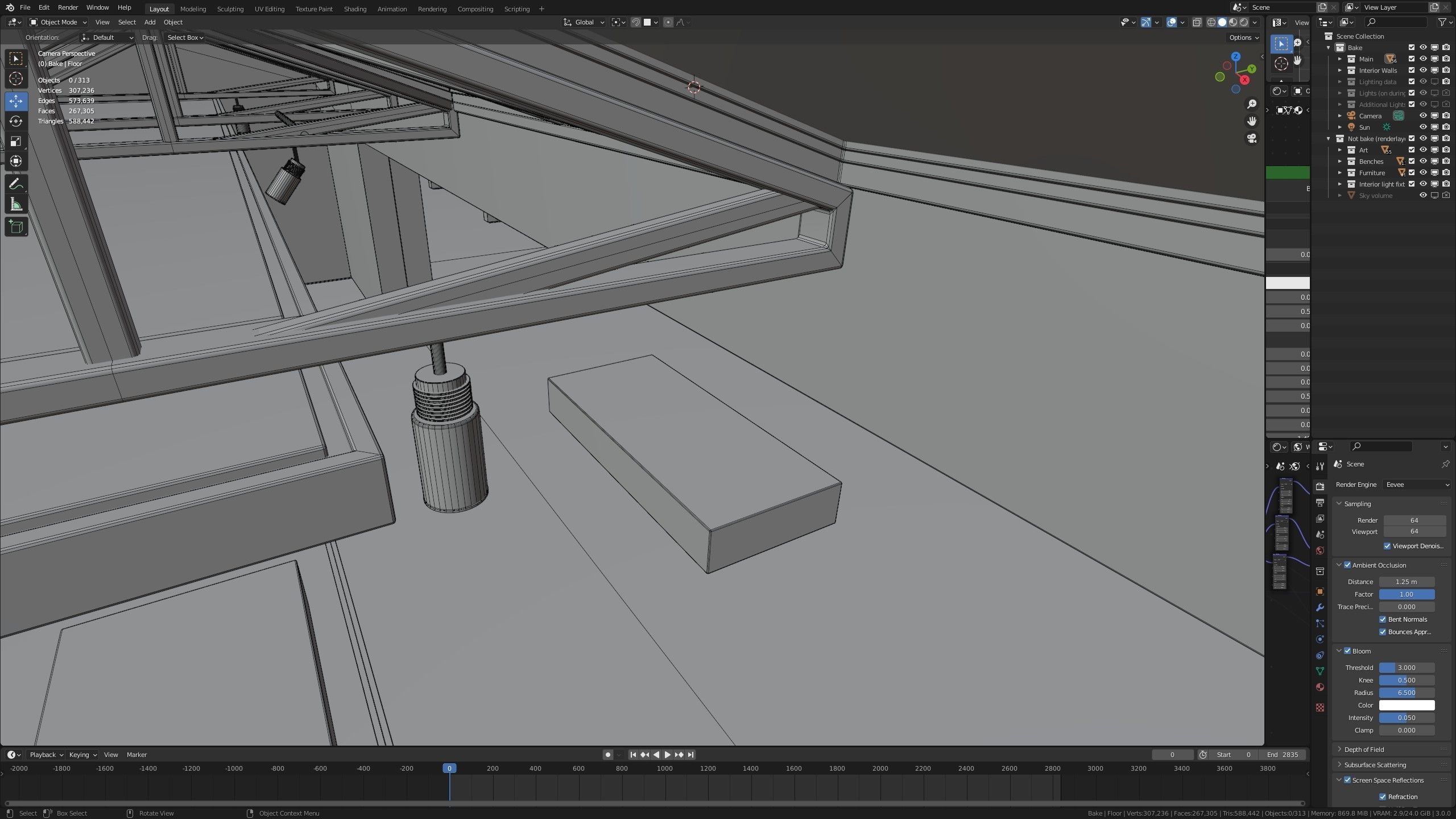
Task: Switch to the Shading workspace tab
Action: click(355, 9)
